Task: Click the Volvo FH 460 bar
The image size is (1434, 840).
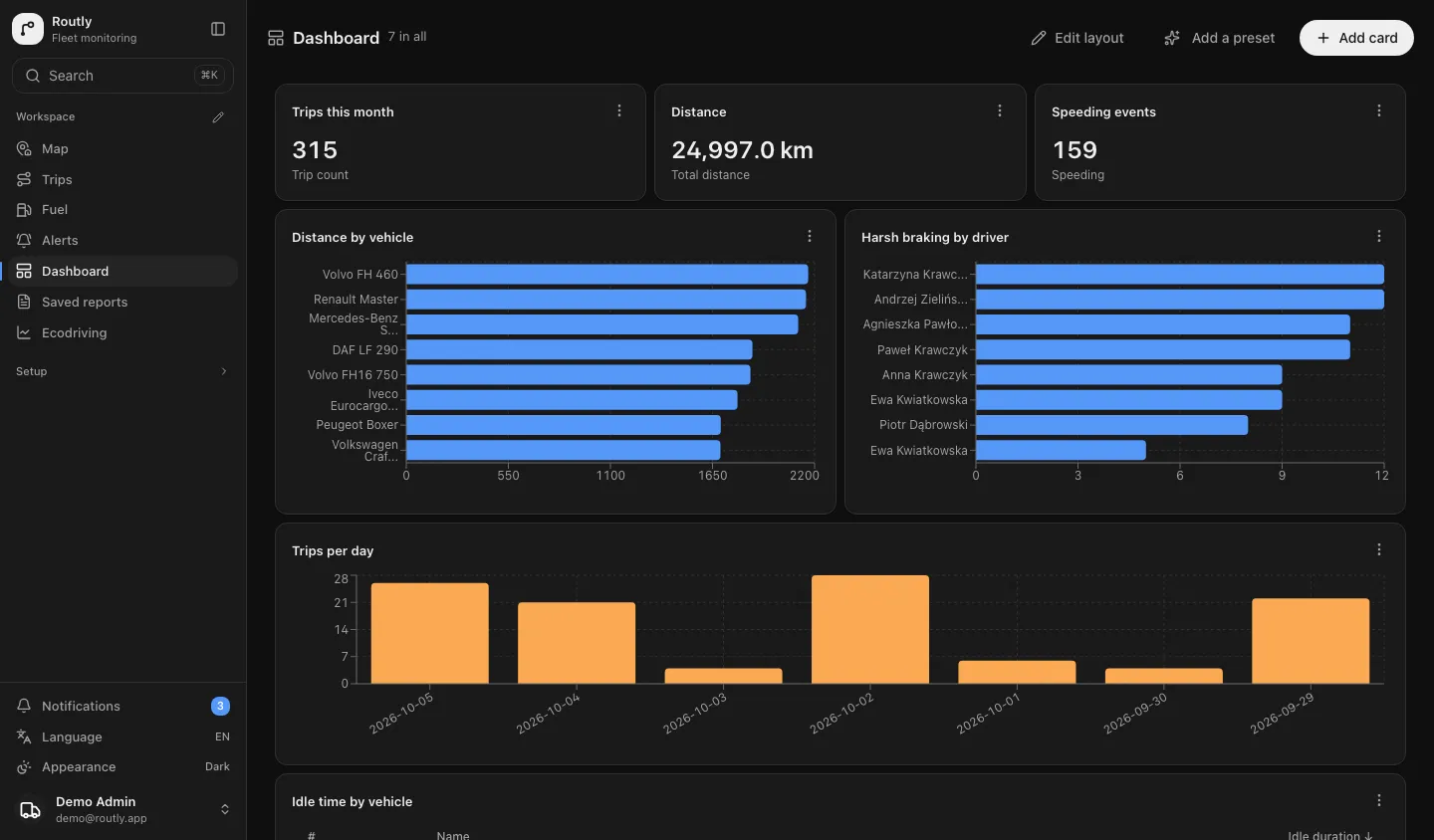Action: (606, 274)
